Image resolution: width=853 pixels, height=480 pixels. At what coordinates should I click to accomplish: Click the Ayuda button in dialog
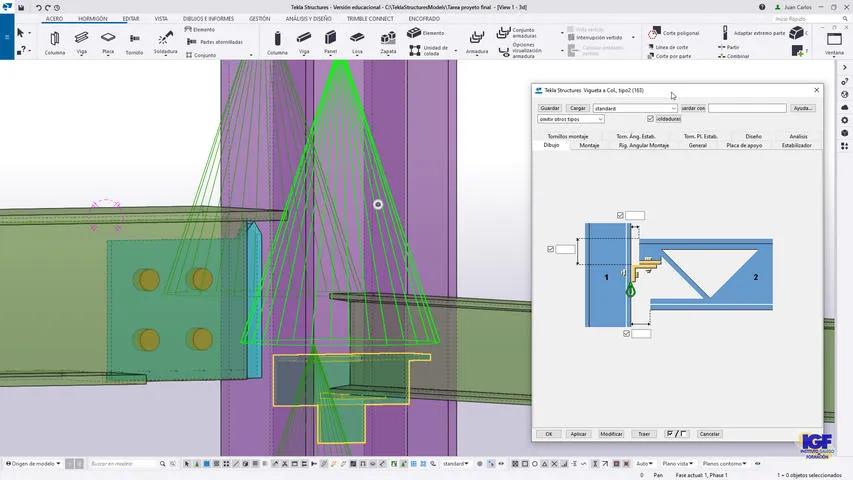coord(802,108)
